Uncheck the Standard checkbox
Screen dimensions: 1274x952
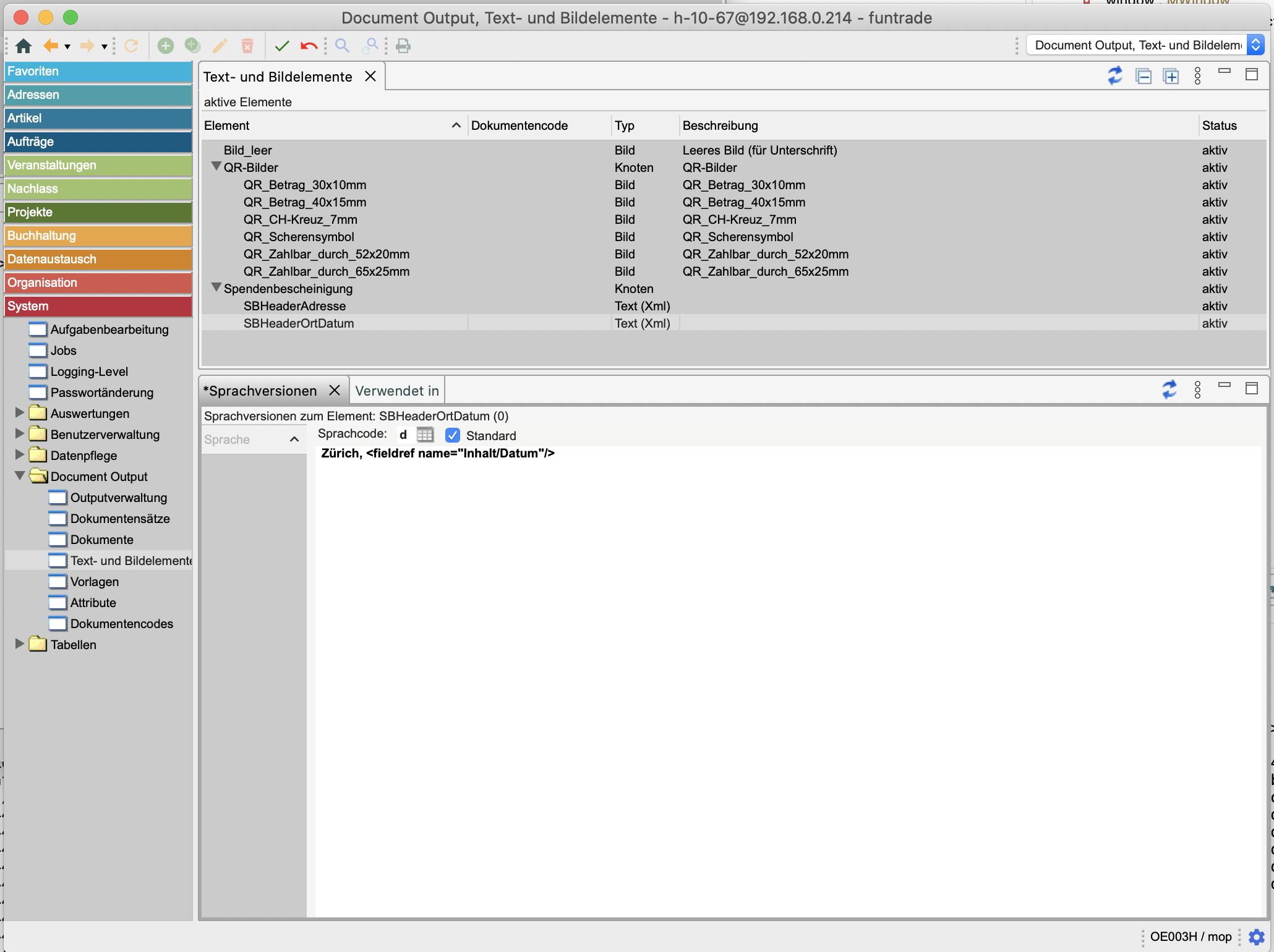pyautogui.click(x=453, y=435)
